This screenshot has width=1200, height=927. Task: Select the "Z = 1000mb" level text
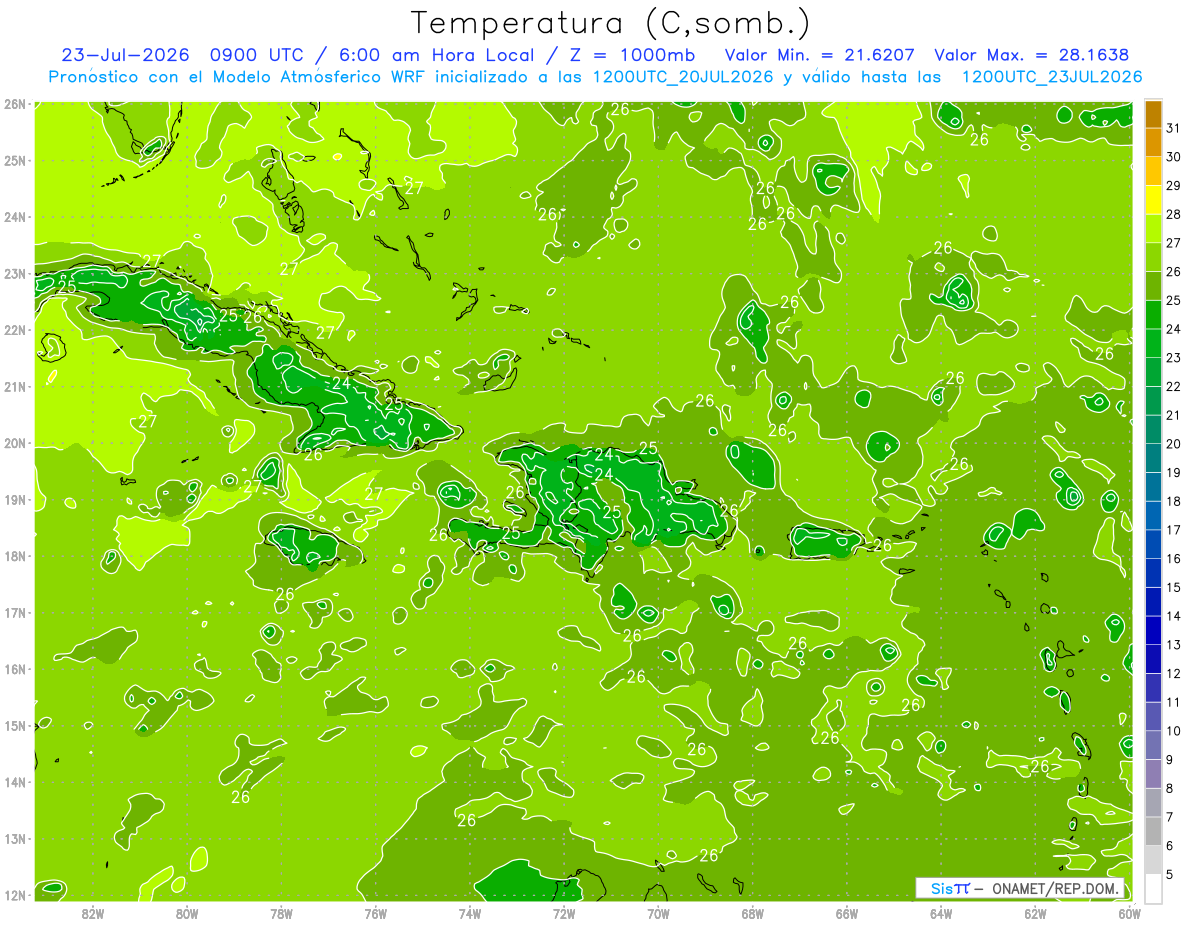(x=631, y=55)
